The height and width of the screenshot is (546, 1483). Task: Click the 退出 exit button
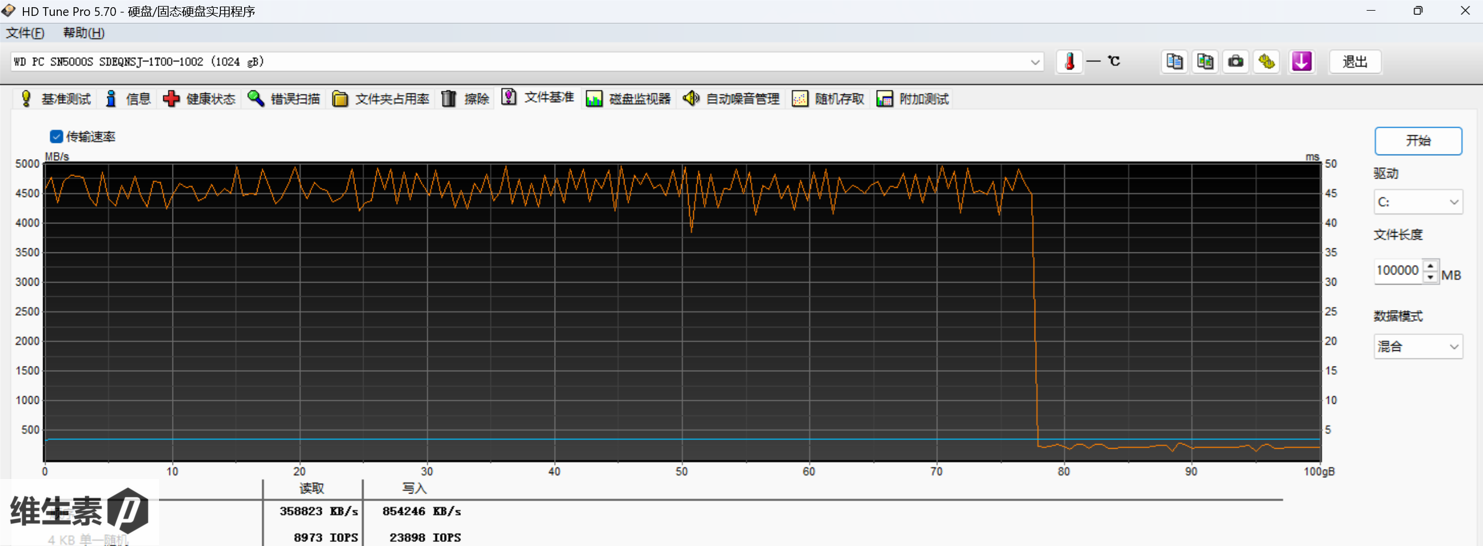coord(1354,62)
